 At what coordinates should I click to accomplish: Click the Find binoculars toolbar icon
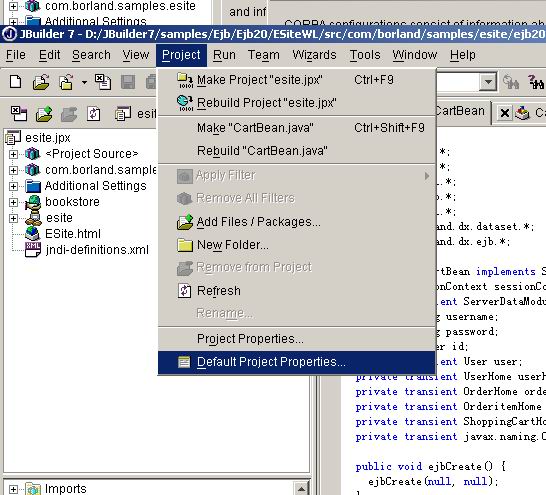coord(510,82)
